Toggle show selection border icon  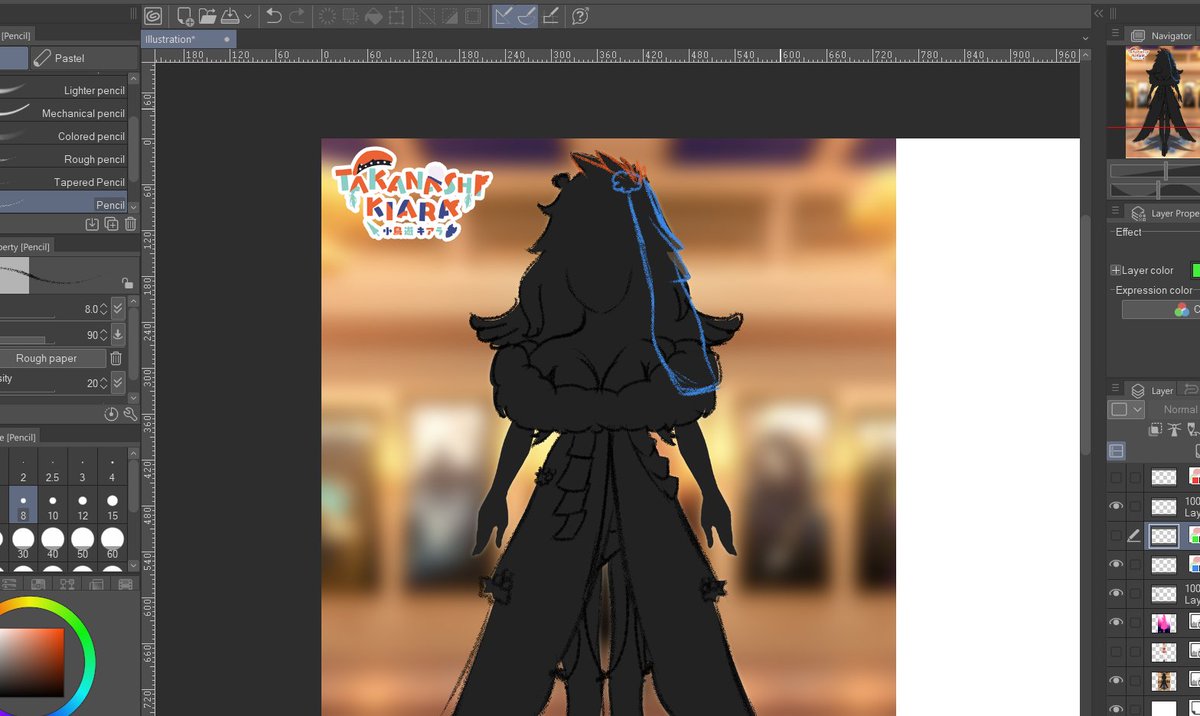pos(473,15)
